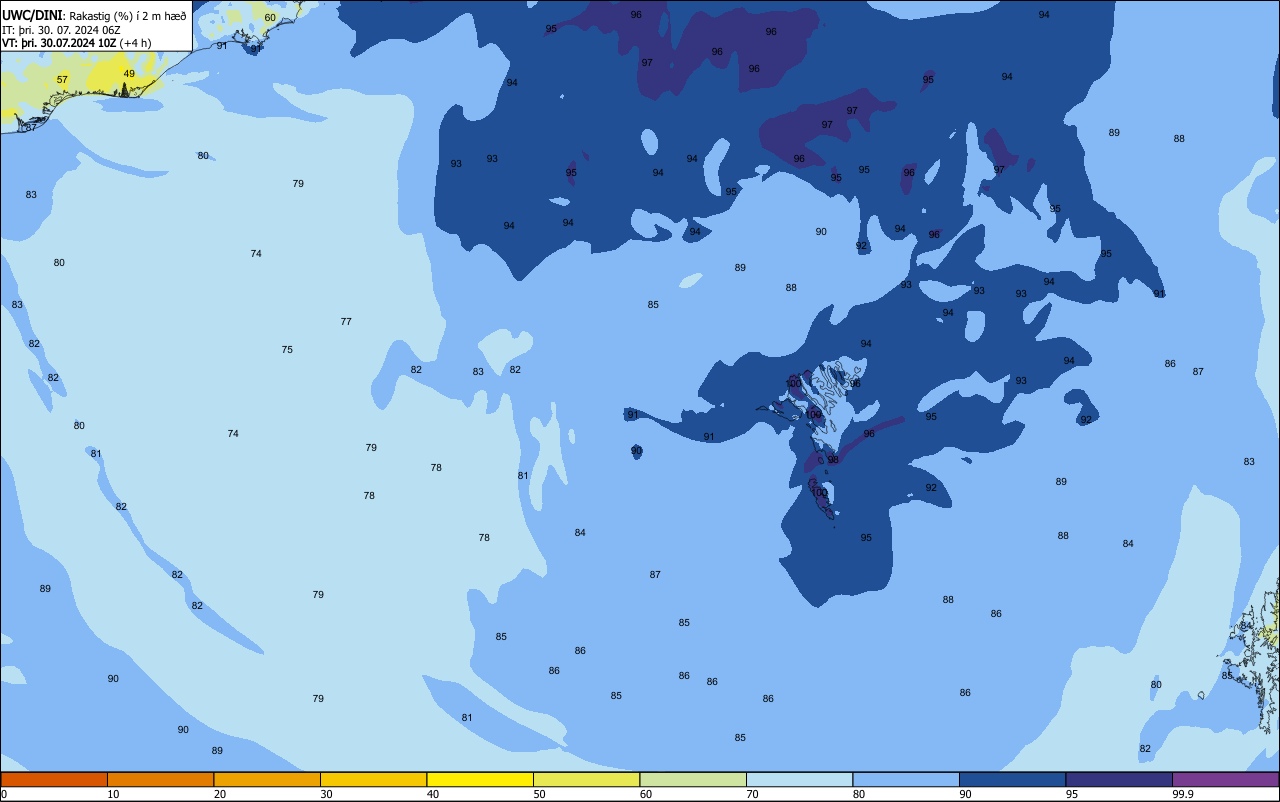Click the '98' humidity value near the islands
Image resolution: width=1280 pixels, height=802 pixels.
(833, 460)
